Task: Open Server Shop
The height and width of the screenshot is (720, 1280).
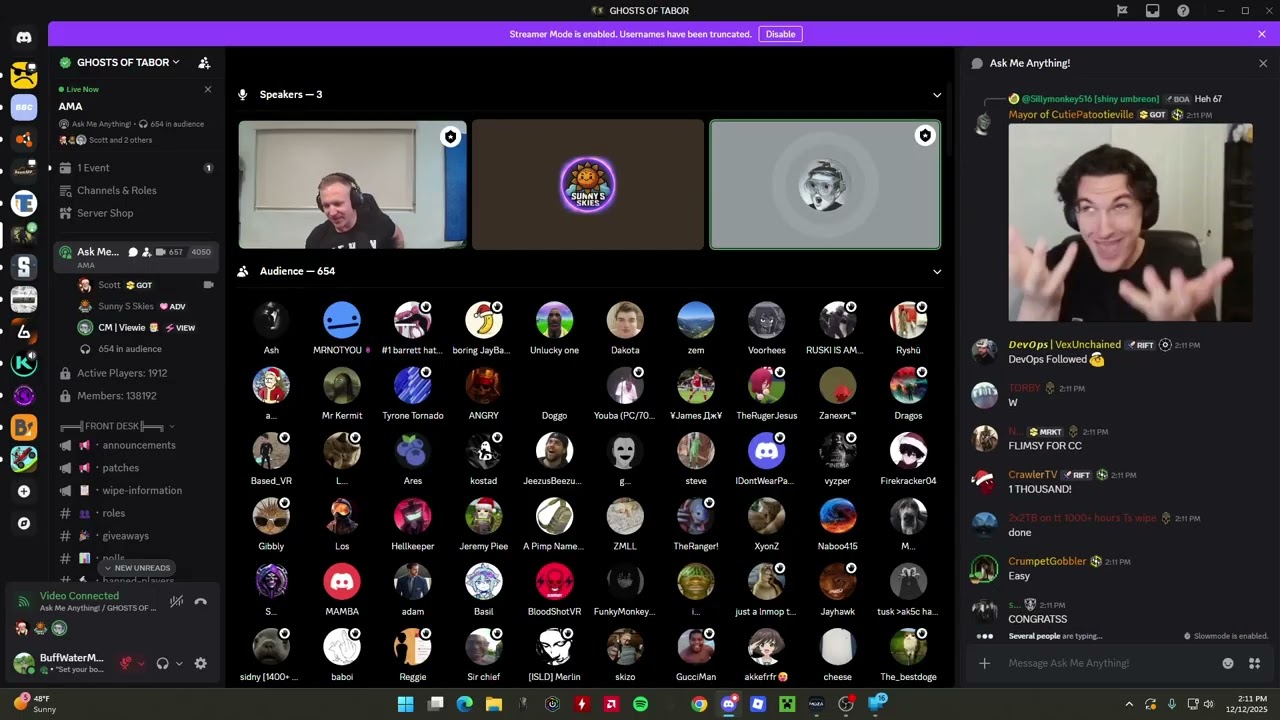Action: (136, 213)
